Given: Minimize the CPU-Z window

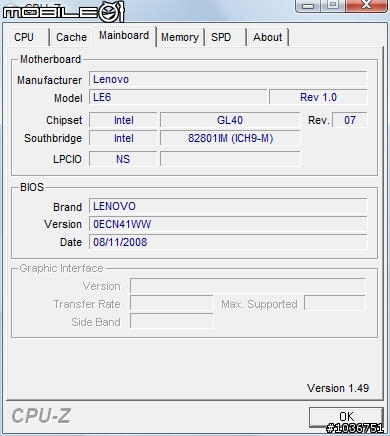Looking at the screenshot, I should coord(308,5).
